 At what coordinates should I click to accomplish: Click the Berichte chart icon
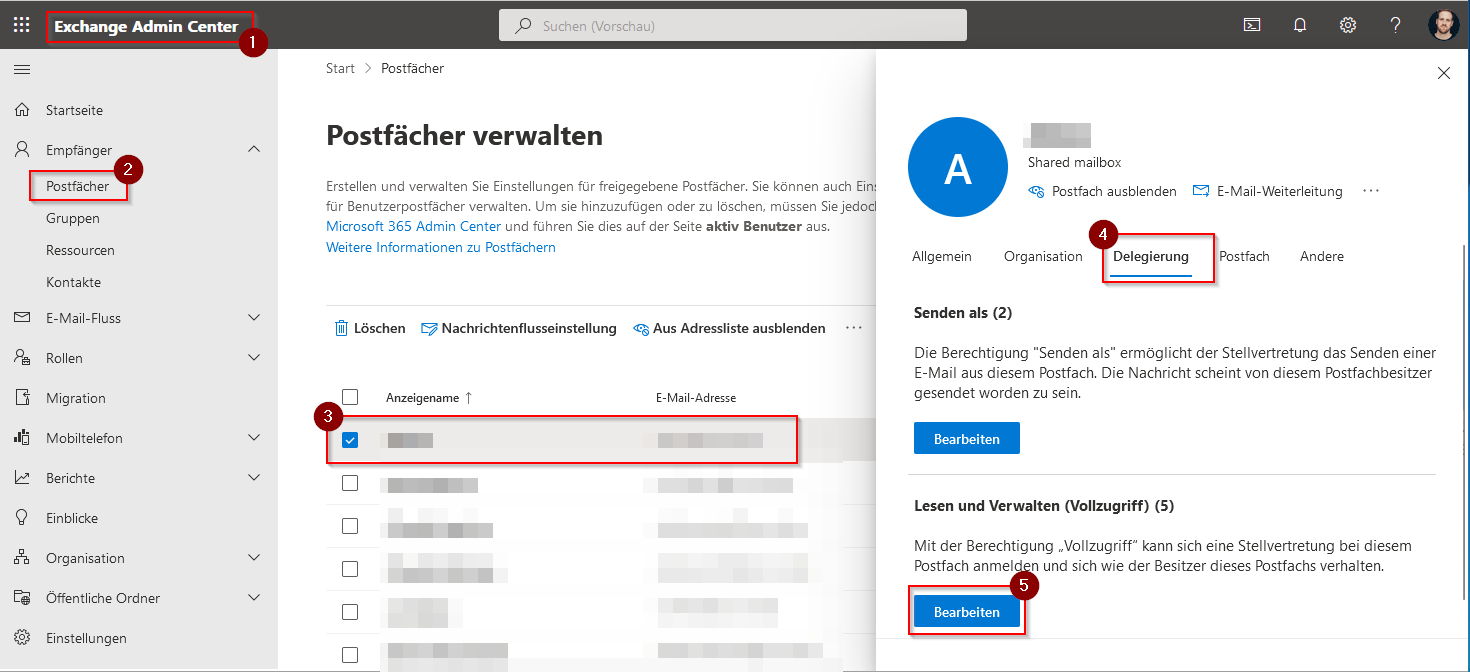click(x=22, y=478)
